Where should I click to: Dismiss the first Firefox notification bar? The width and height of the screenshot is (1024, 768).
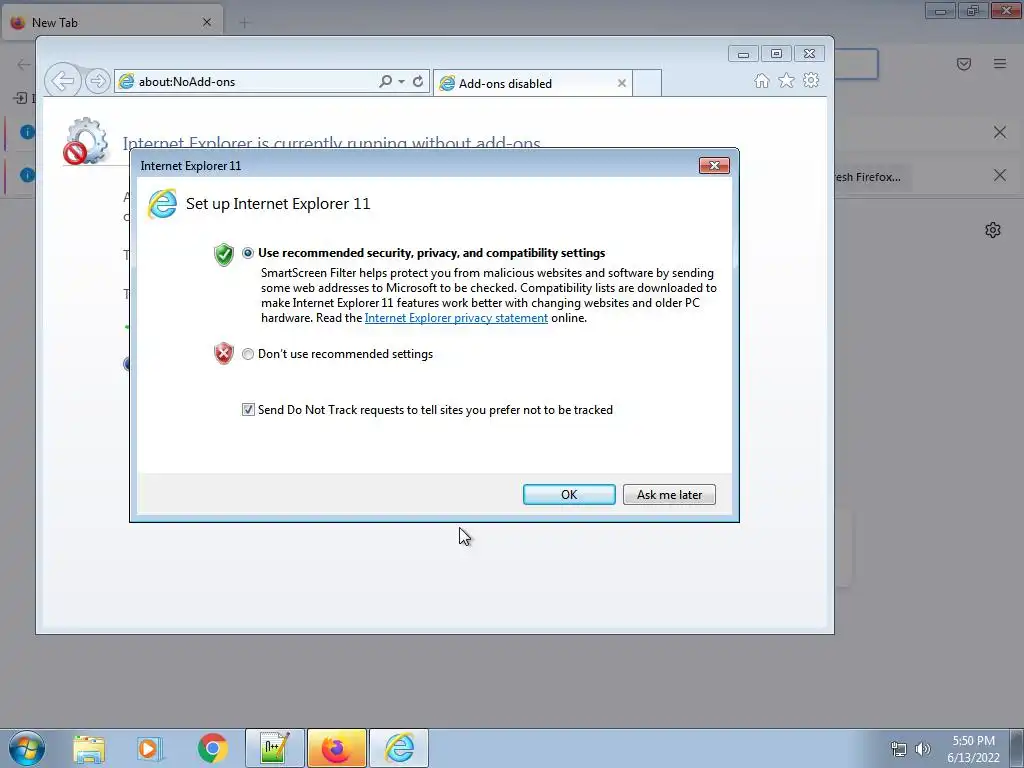1000,133
